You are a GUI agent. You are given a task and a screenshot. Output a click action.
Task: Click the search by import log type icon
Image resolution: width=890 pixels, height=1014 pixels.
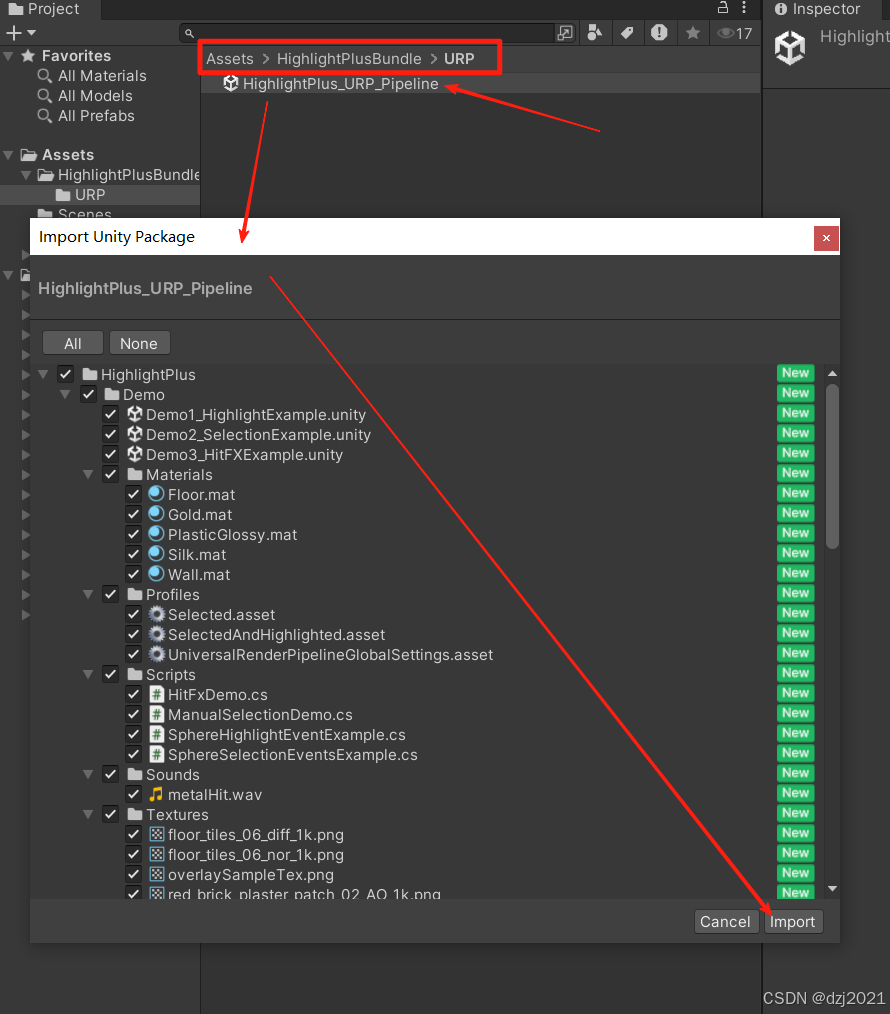click(659, 33)
